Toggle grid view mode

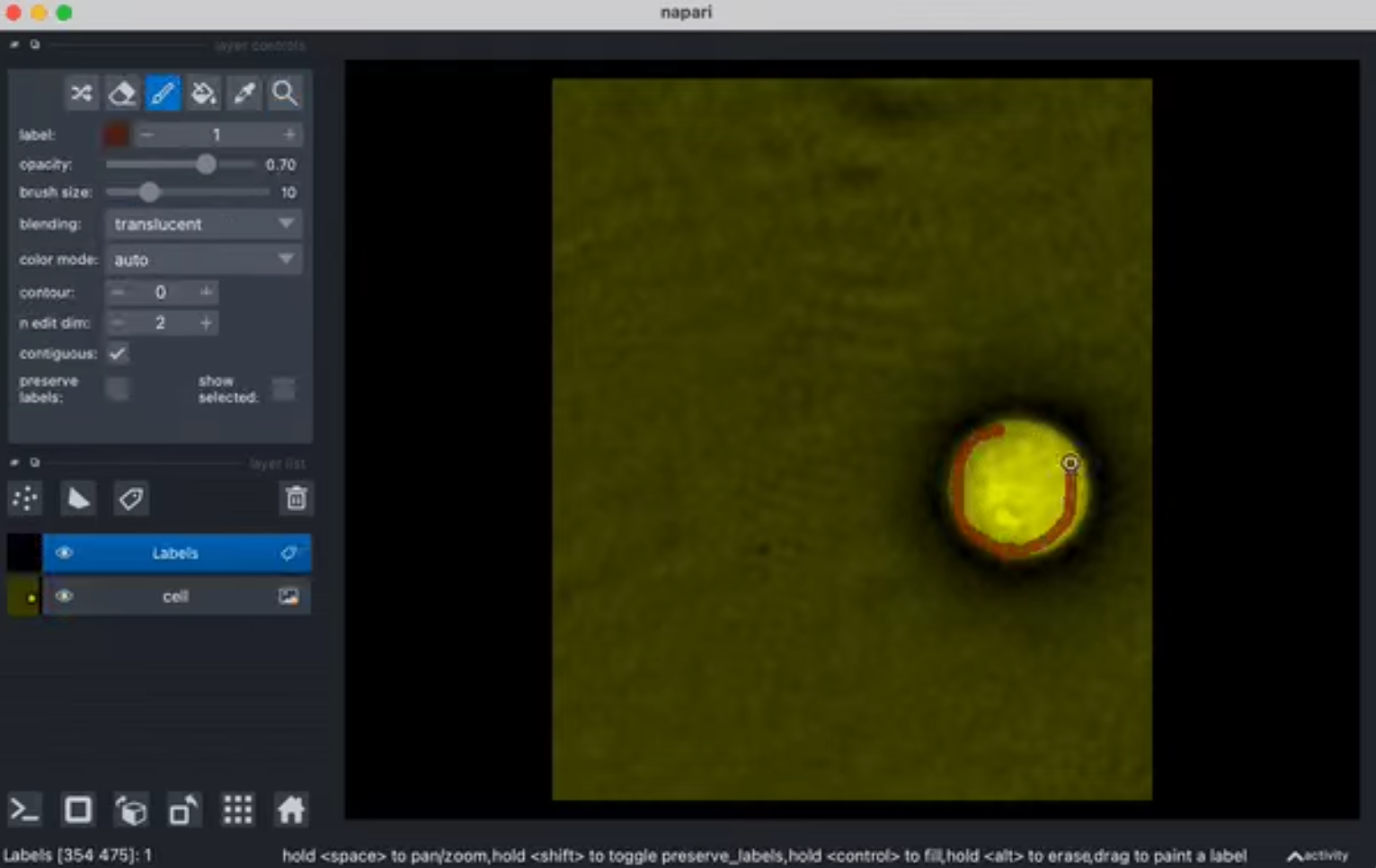coord(237,809)
